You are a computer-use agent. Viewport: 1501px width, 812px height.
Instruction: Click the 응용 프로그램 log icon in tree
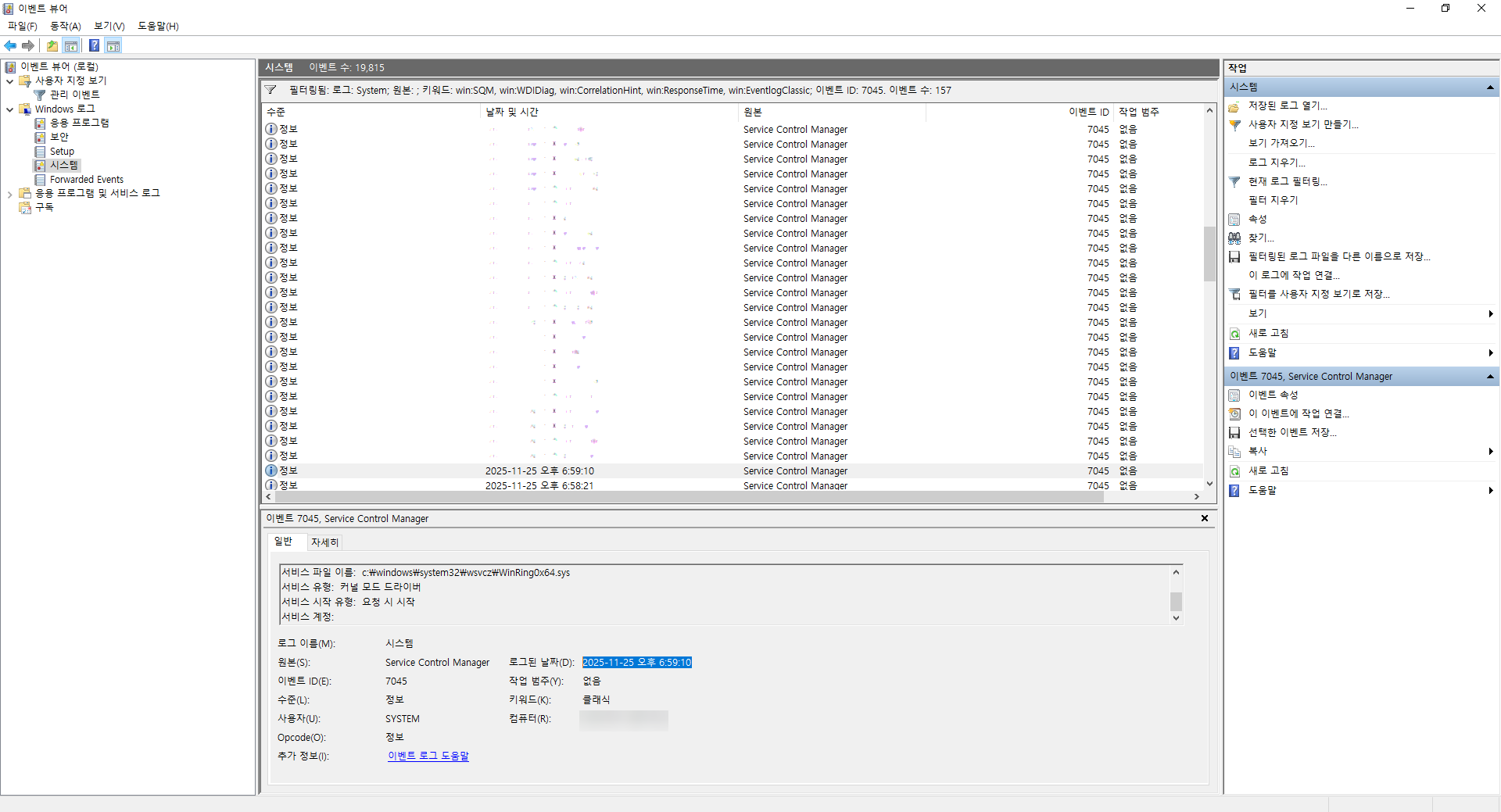40,123
